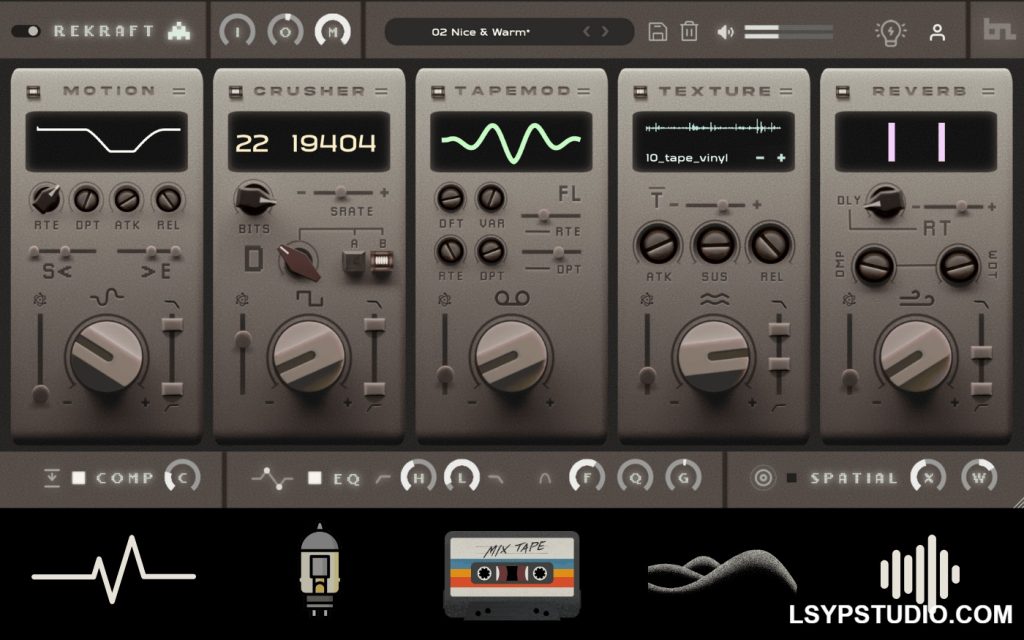Delete the preset with the trash icon
Image resolution: width=1024 pixels, height=640 pixels.
pyautogui.click(x=689, y=31)
